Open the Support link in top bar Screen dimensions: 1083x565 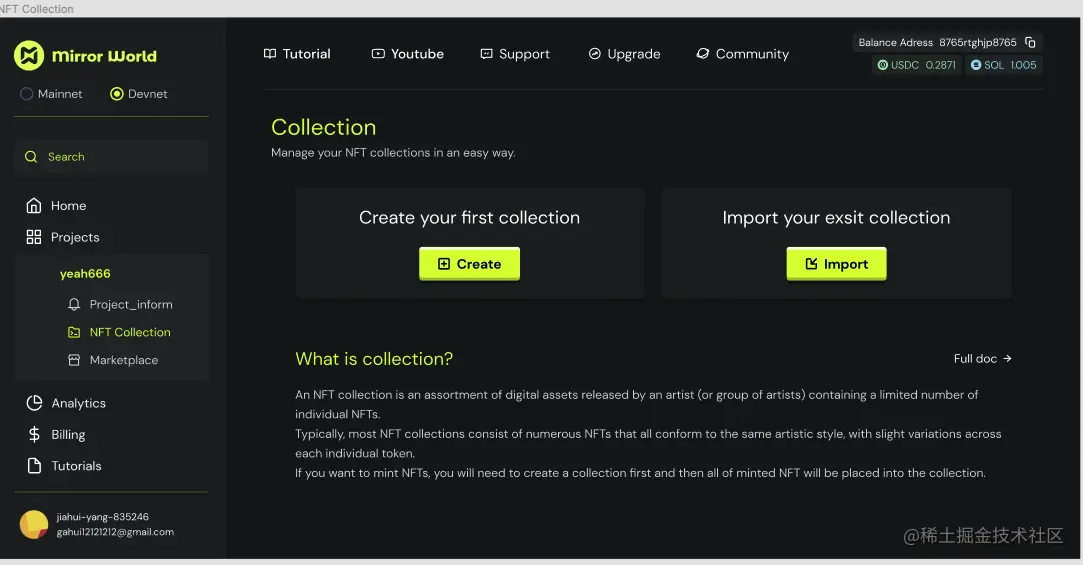point(524,54)
